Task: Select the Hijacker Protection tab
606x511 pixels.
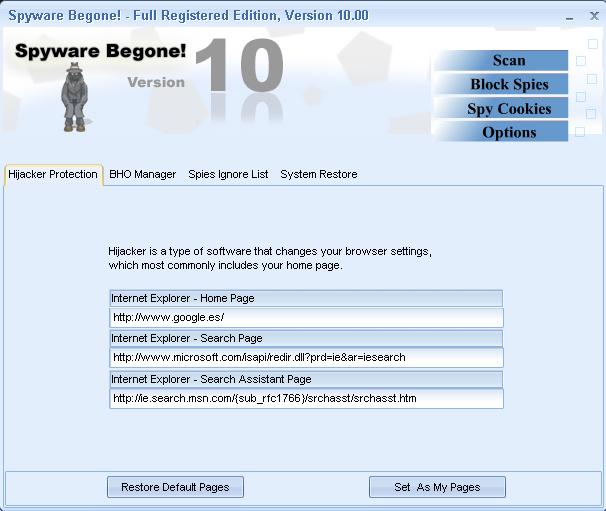Action: (53, 174)
